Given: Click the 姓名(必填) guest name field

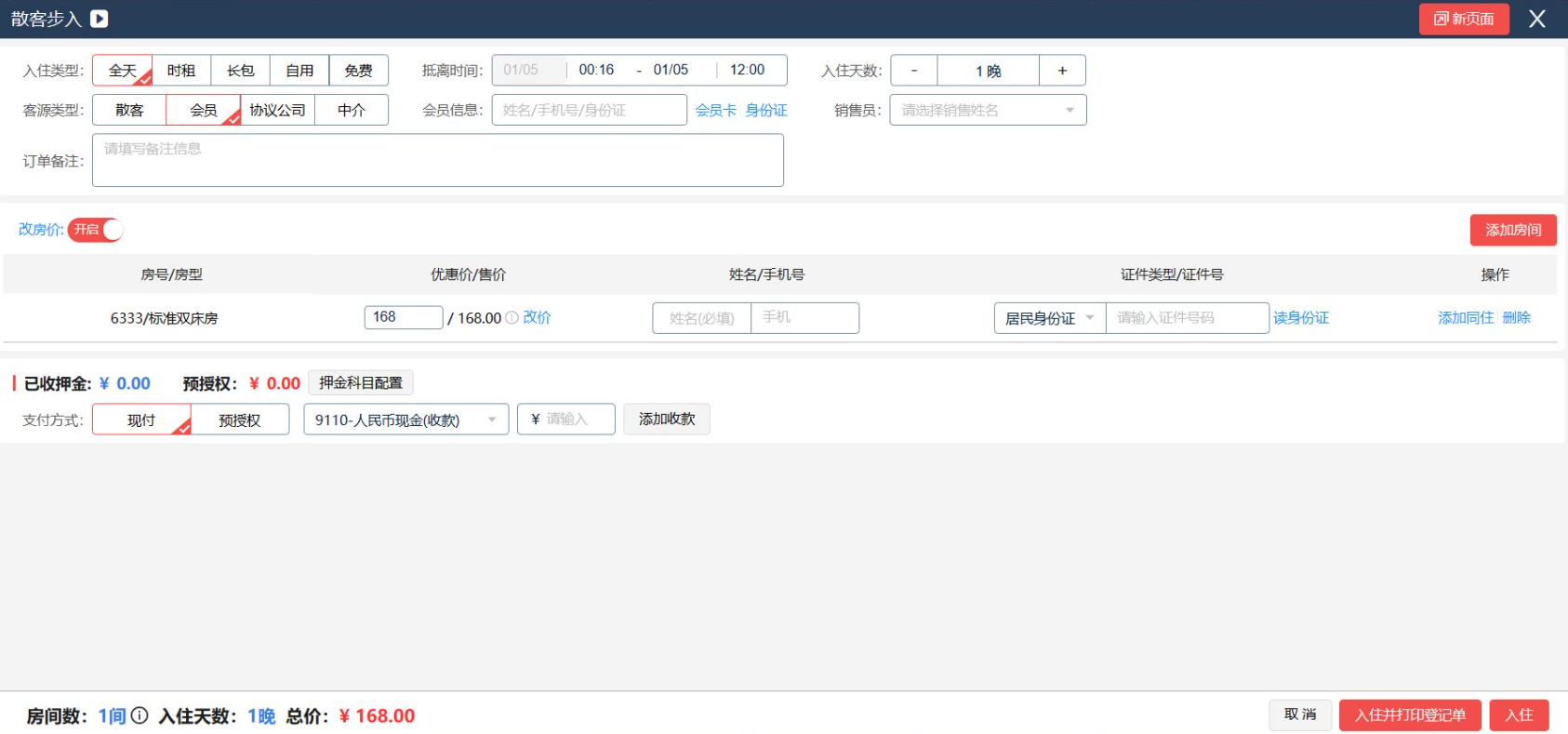Looking at the screenshot, I should pos(702,318).
